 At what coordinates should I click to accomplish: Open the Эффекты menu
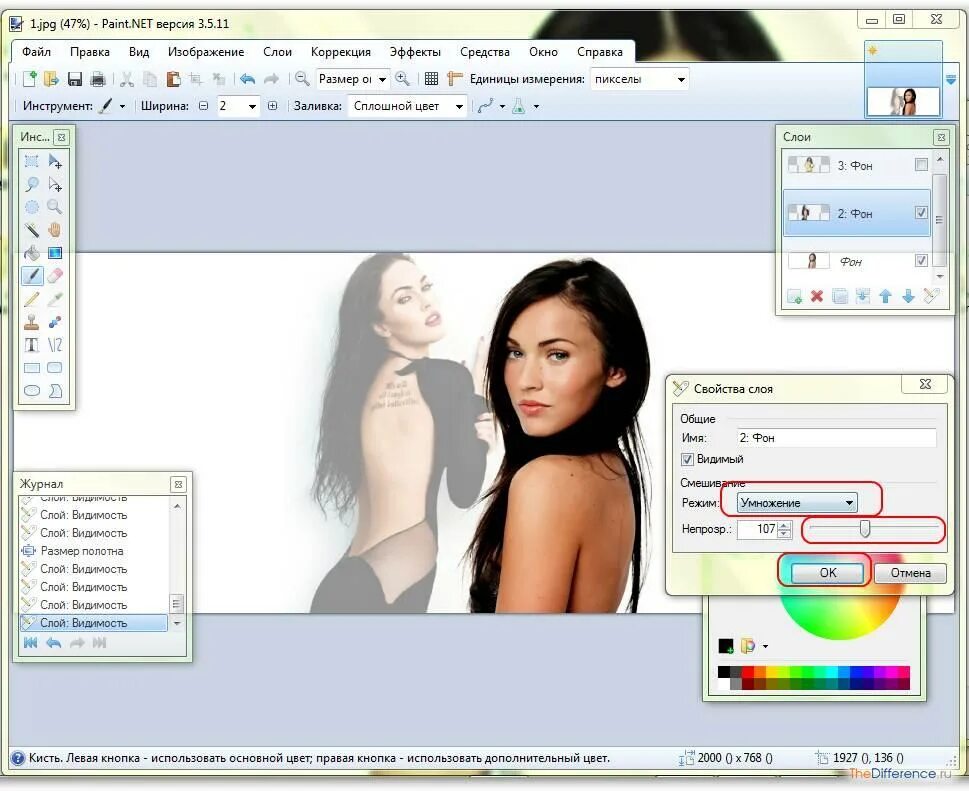click(415, 52)
